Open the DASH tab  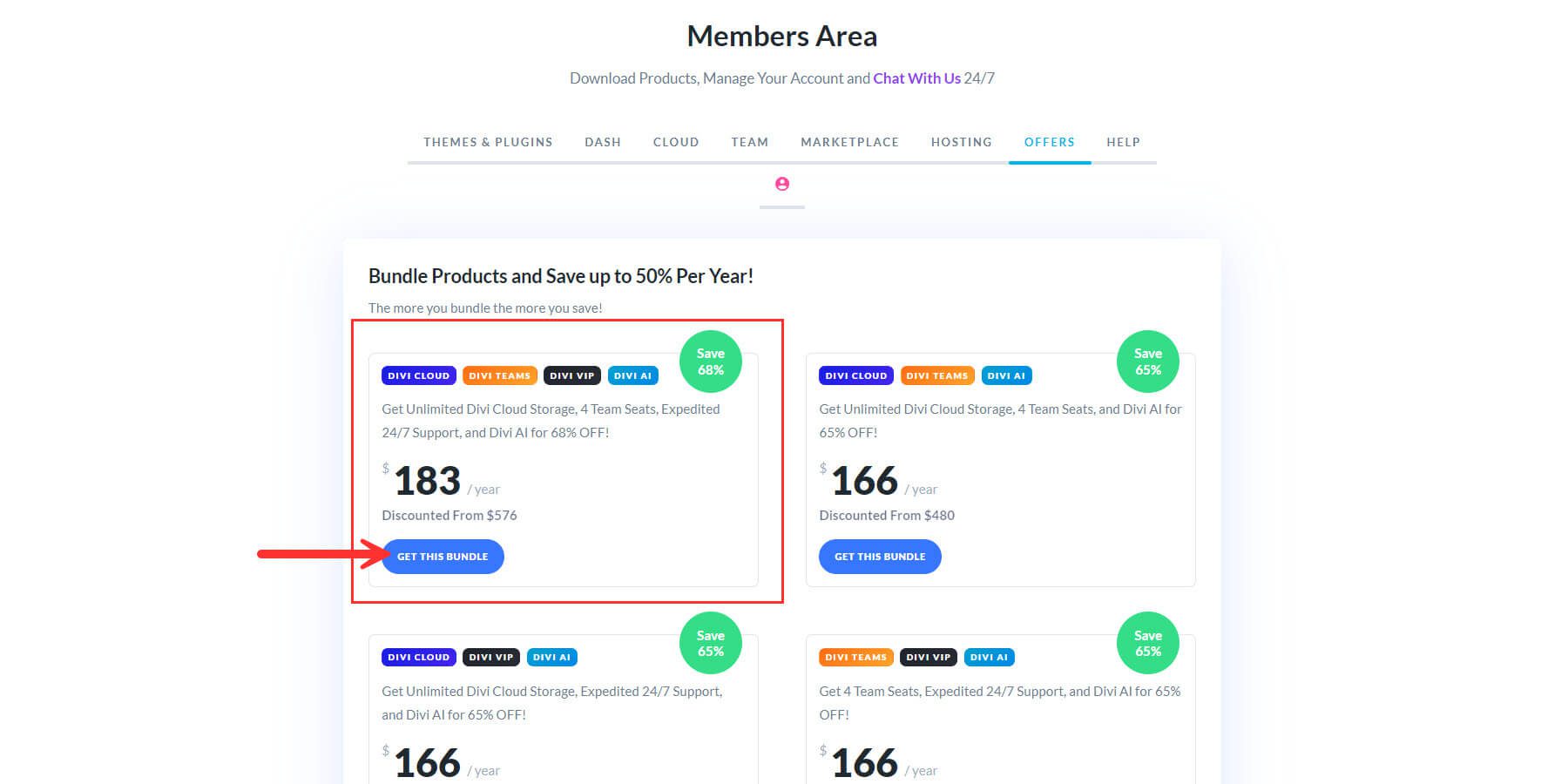tap(603, 141)
